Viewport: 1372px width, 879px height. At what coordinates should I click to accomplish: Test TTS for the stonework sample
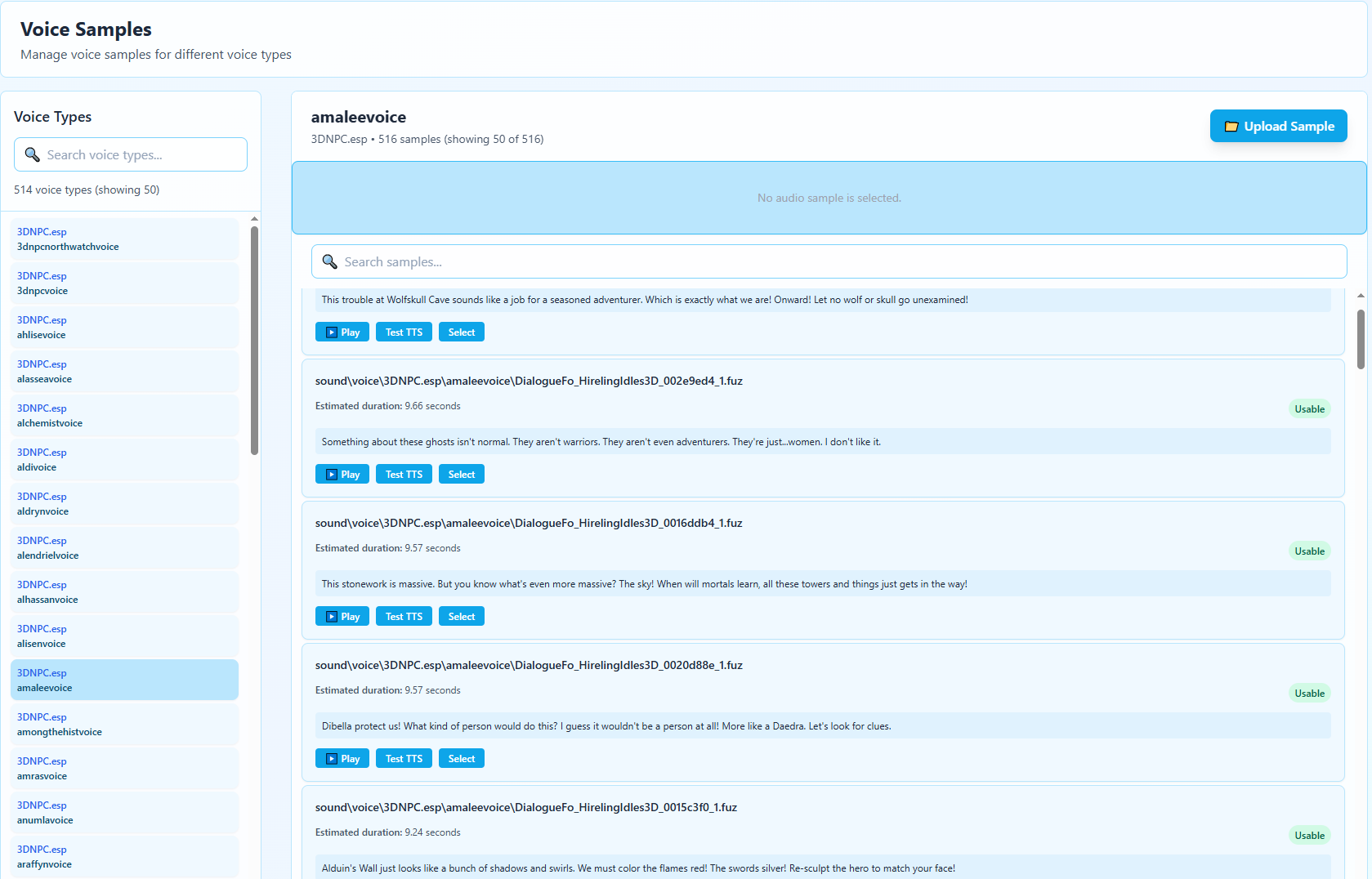[x=404, y=617]
